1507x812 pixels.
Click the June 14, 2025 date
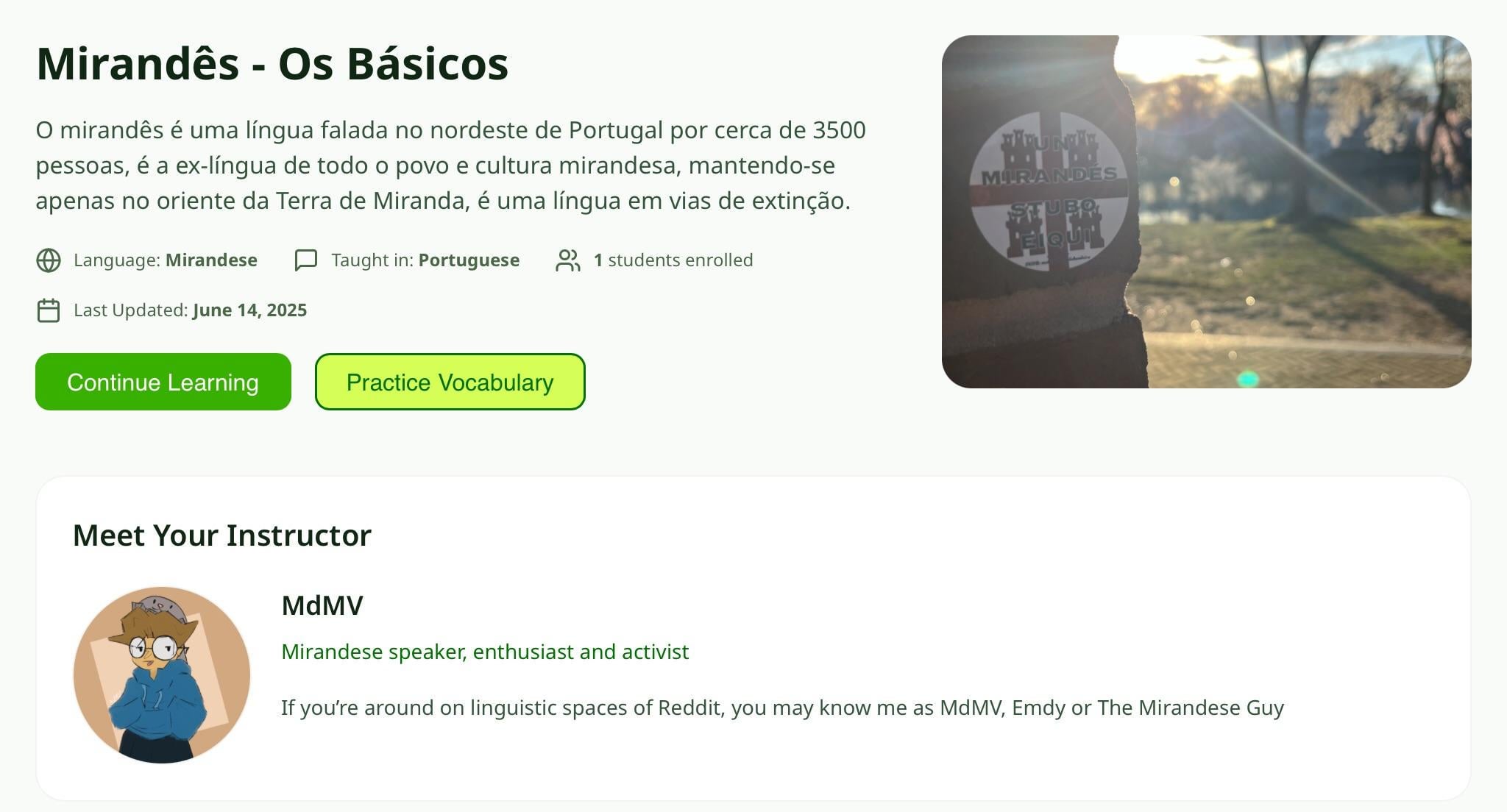249,310
